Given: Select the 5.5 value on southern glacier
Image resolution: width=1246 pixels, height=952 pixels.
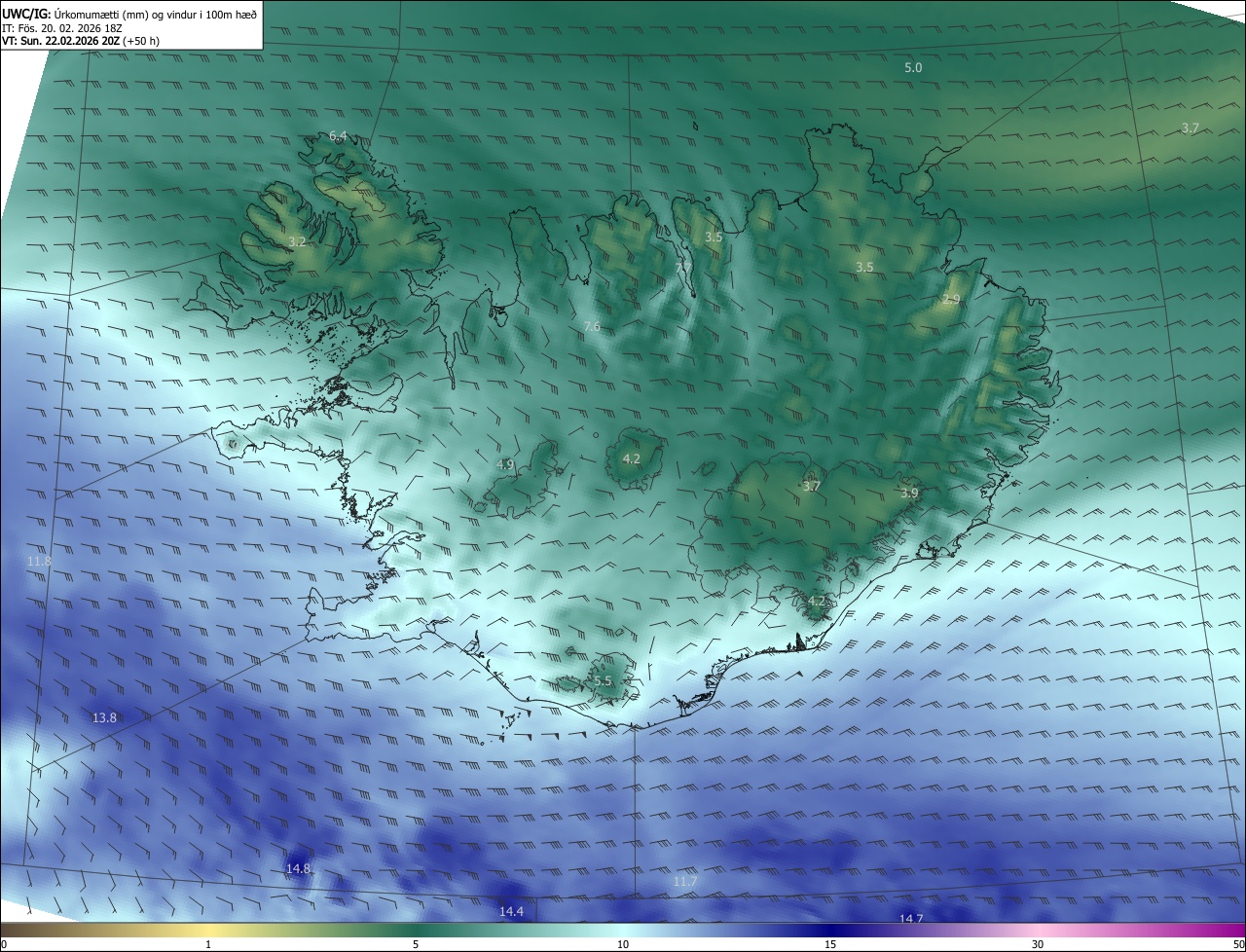Looking at the screenshot, I should [603, 681].
